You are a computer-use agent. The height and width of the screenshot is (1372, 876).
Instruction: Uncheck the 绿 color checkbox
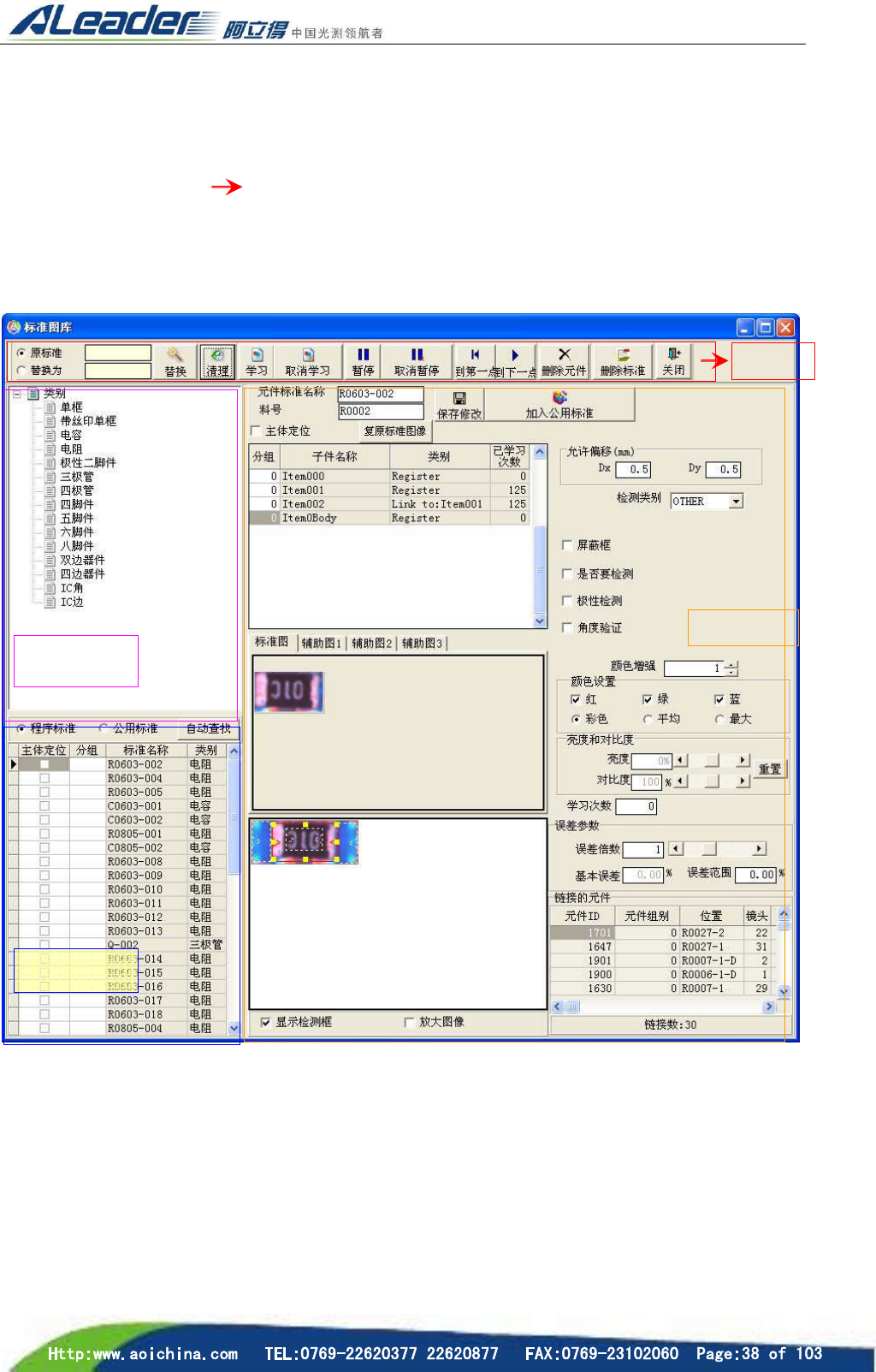648,699
